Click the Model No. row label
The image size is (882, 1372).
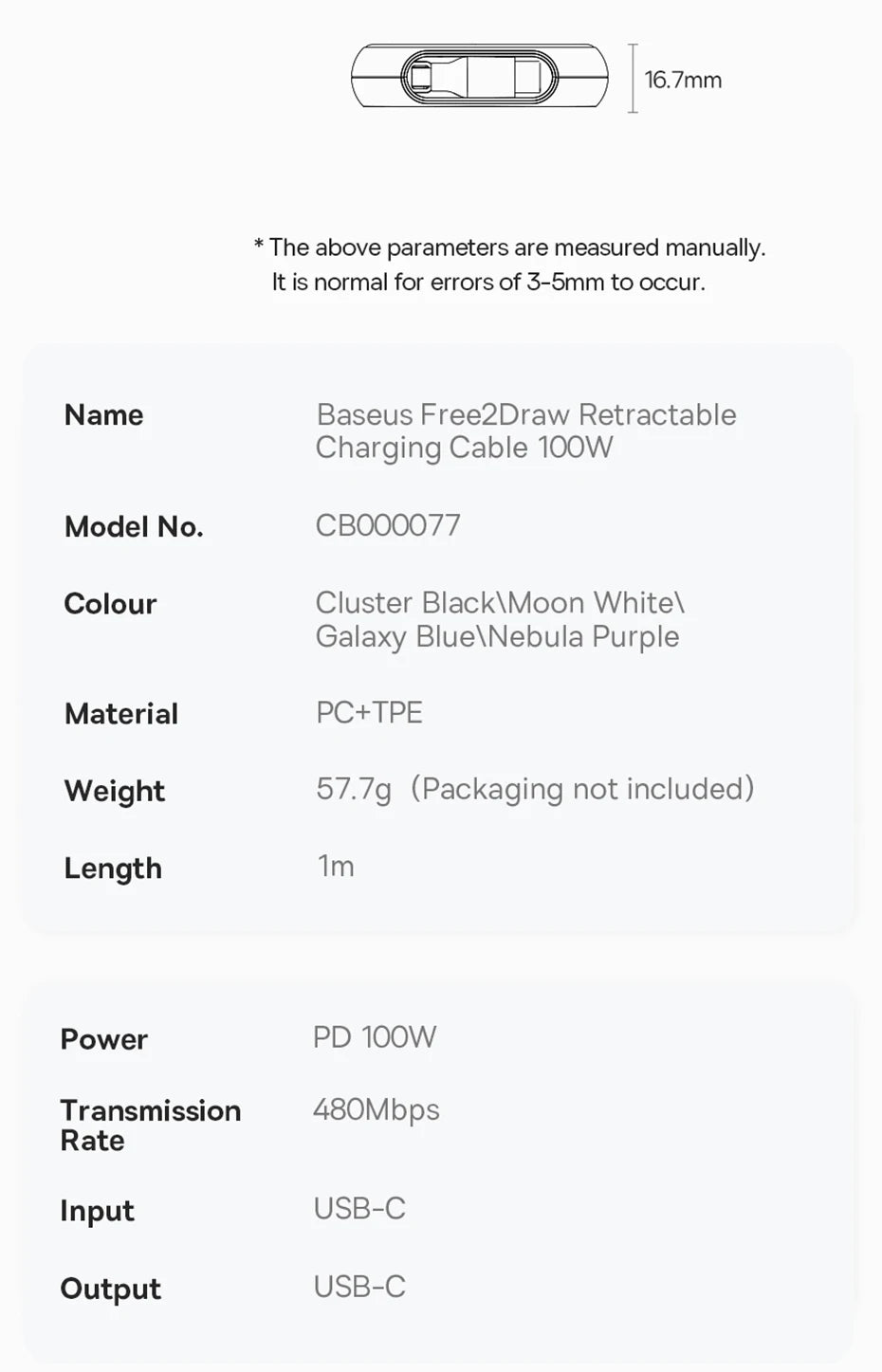(x=134, y=527)
